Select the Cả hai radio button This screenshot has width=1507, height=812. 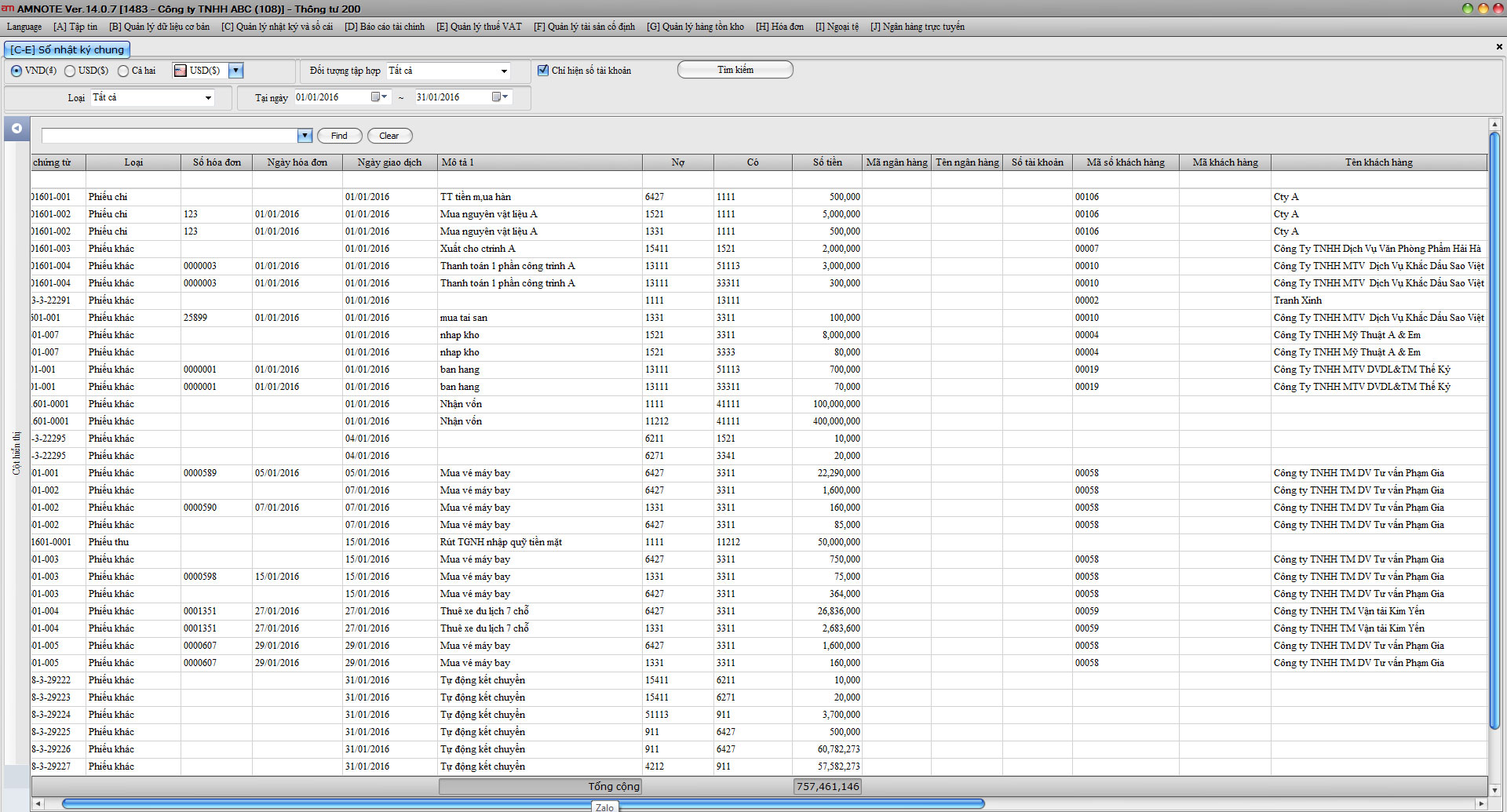[123, 71]
